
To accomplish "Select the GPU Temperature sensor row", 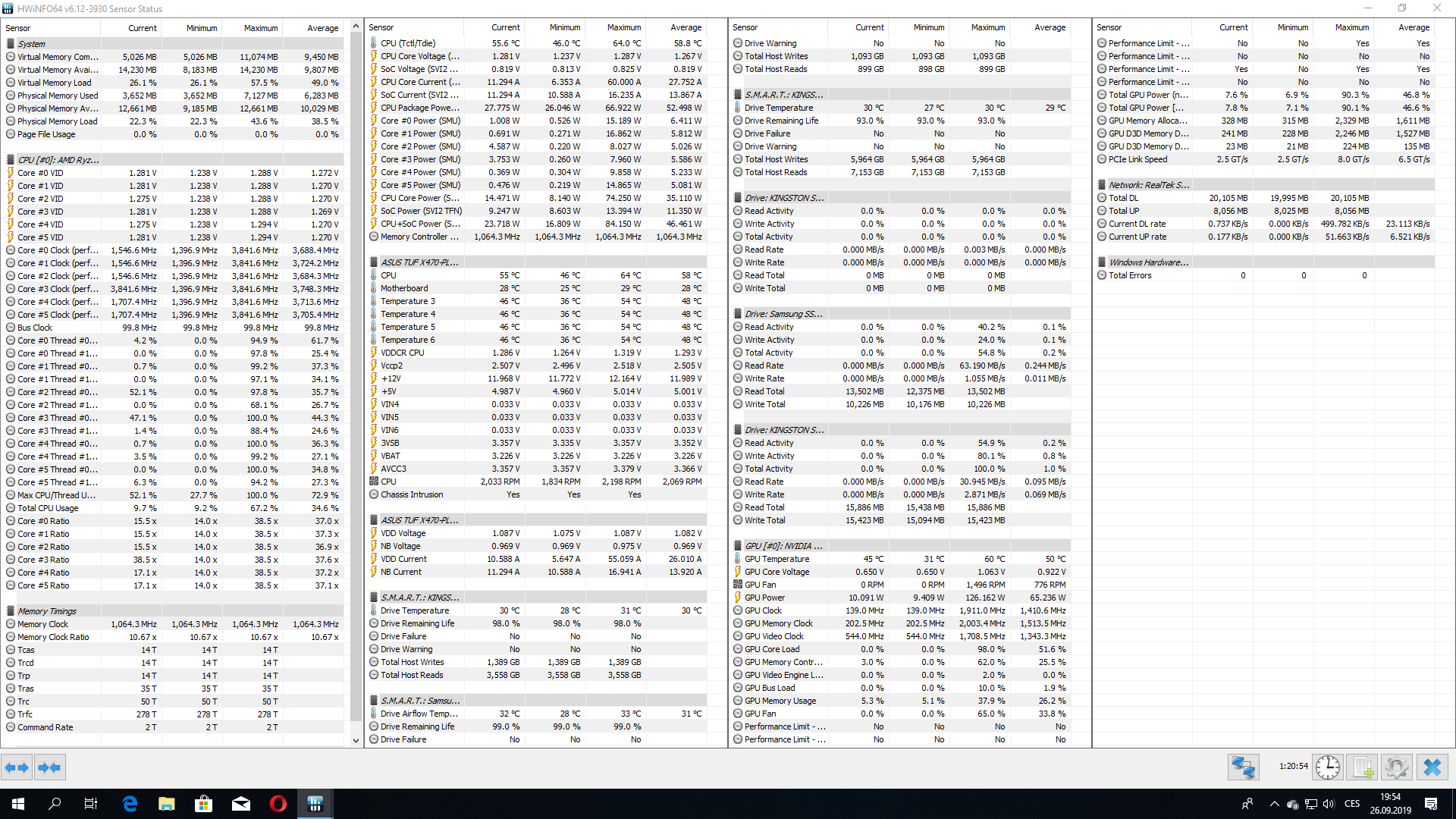I will [777, 559].
